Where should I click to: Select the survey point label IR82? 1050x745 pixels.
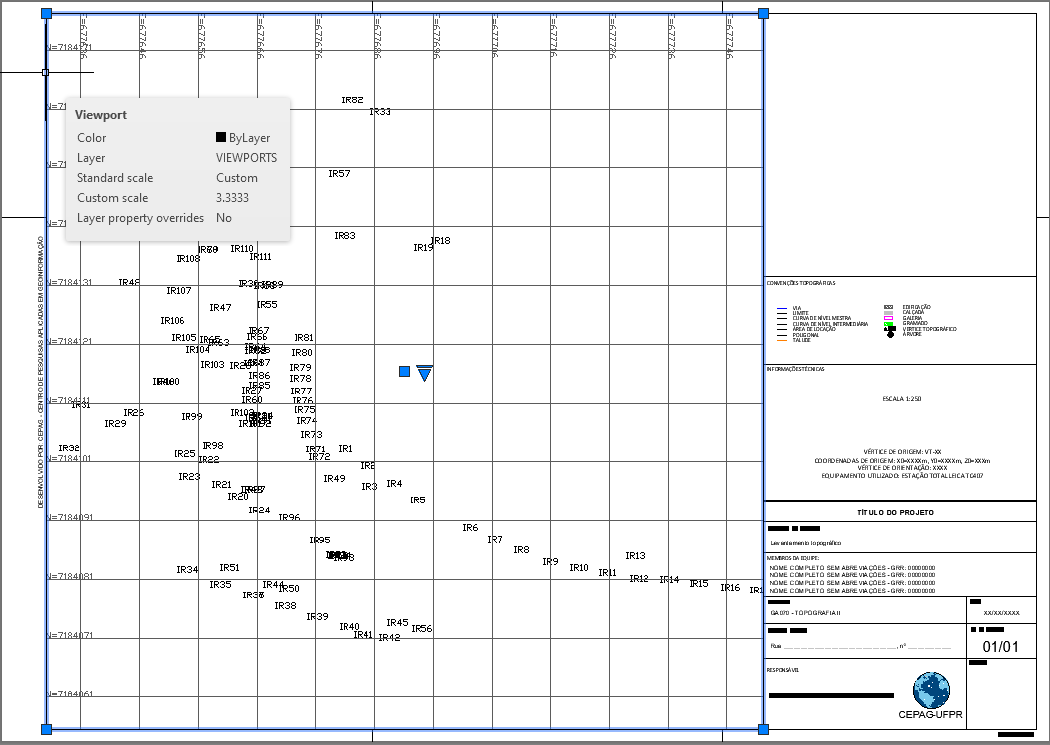coord(352,100)
